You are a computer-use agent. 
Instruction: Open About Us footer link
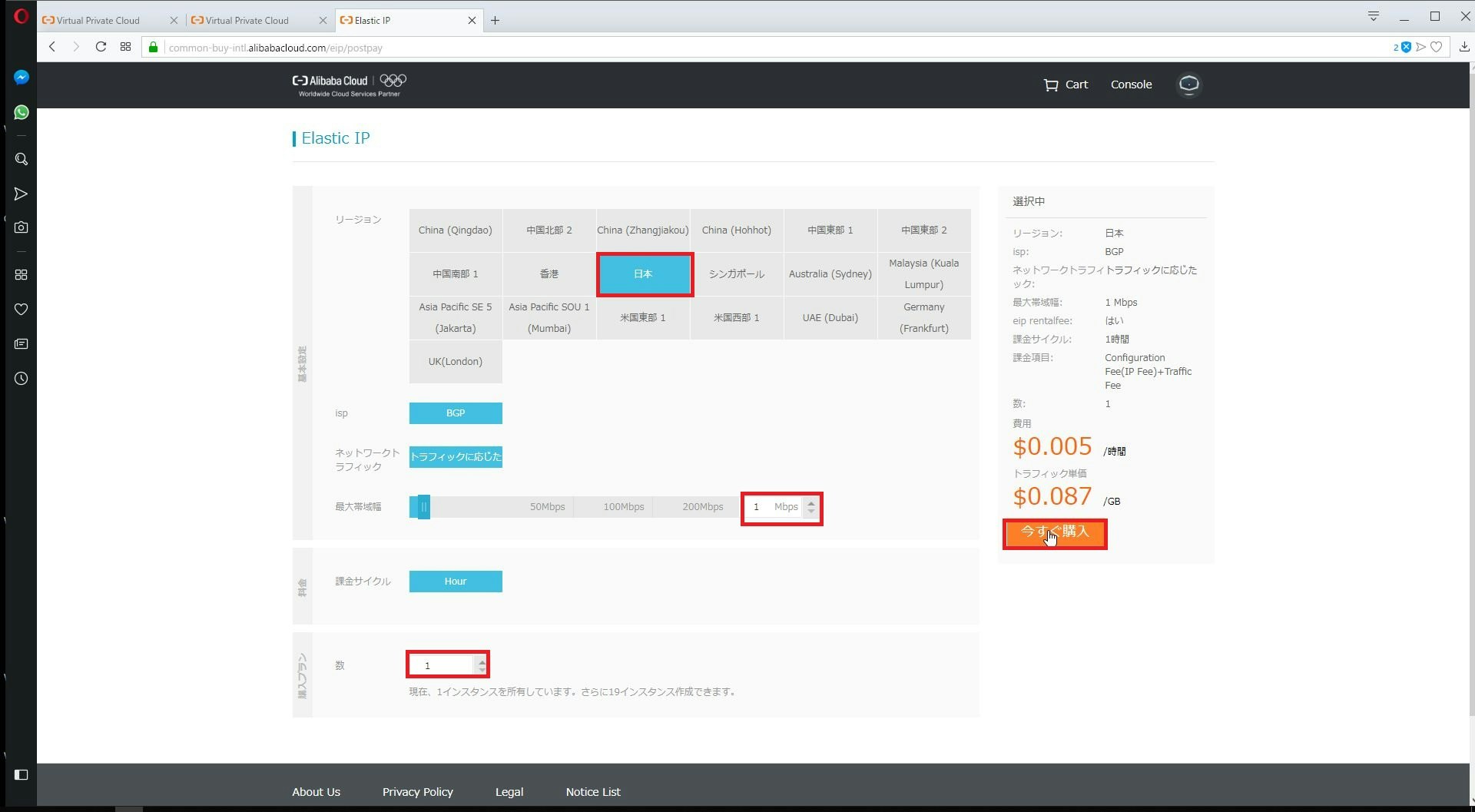(316, 792)
